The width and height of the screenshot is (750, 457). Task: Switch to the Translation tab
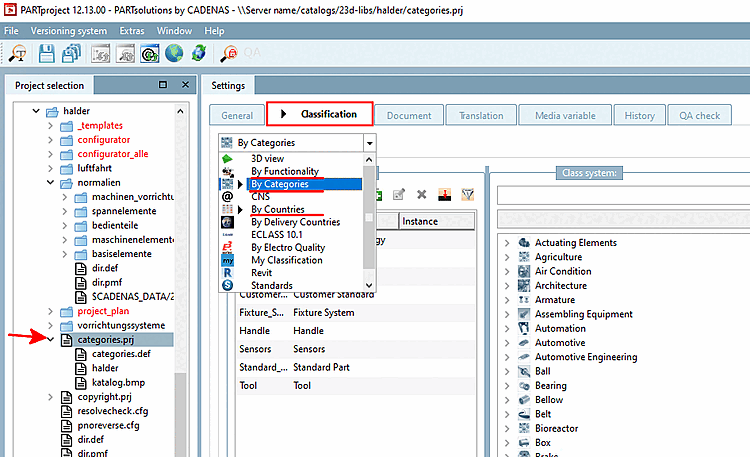[x=481, y=115]
